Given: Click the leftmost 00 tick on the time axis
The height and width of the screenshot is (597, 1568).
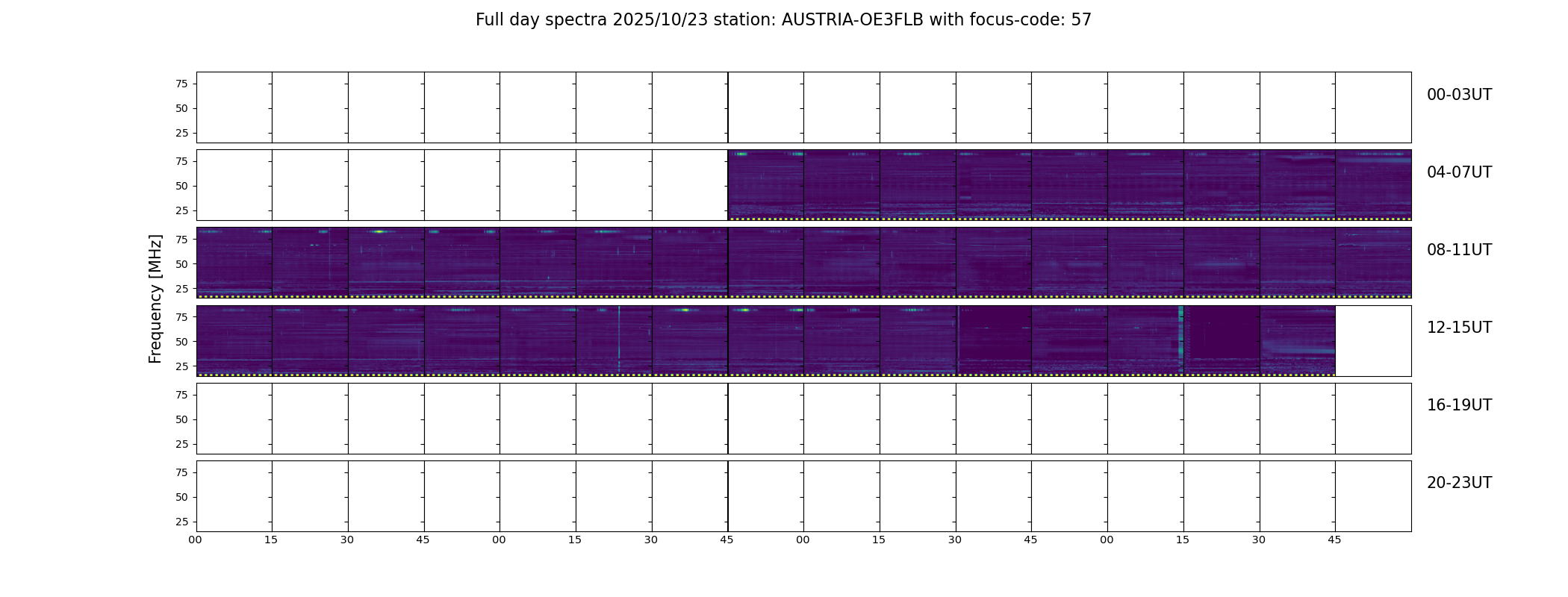Looking at the screenshot, I should click(196, 540).
